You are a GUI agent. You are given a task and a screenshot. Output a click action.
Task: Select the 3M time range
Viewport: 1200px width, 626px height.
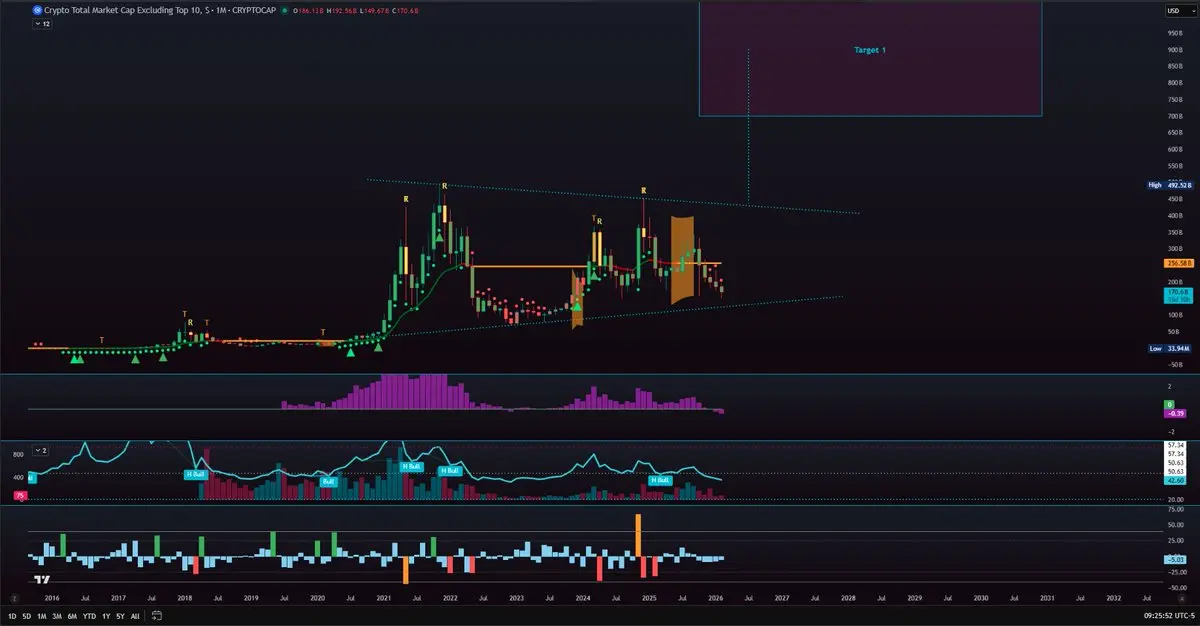tap(58, 617)
